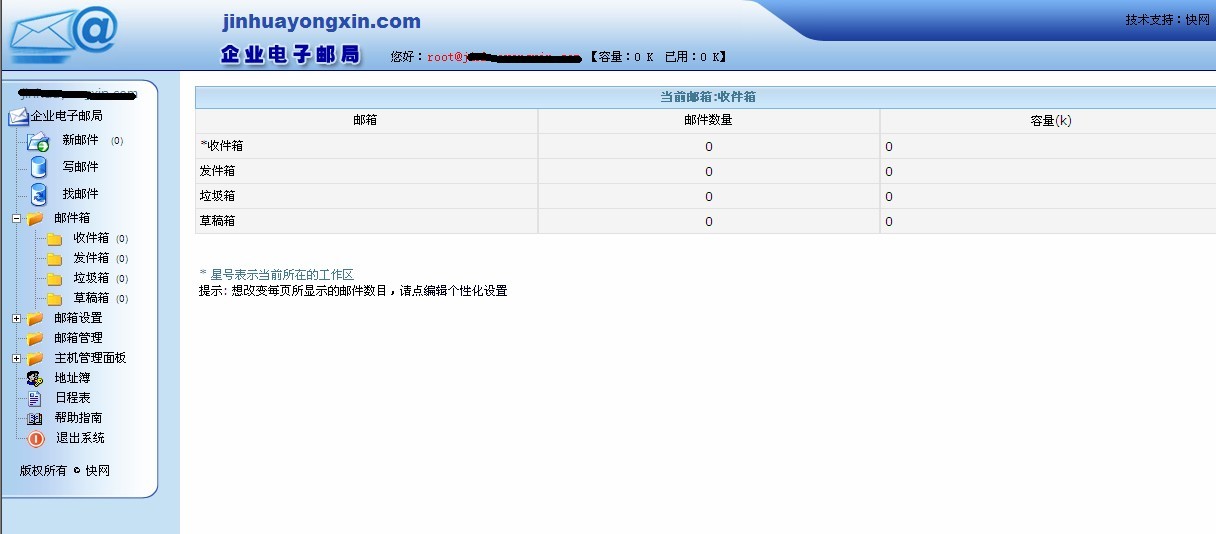Image resolution: width=1216 pixels, height=534 pixels.
Task: Click the 企业电子邮局 root tree item
Action: (x=66, y=116)
